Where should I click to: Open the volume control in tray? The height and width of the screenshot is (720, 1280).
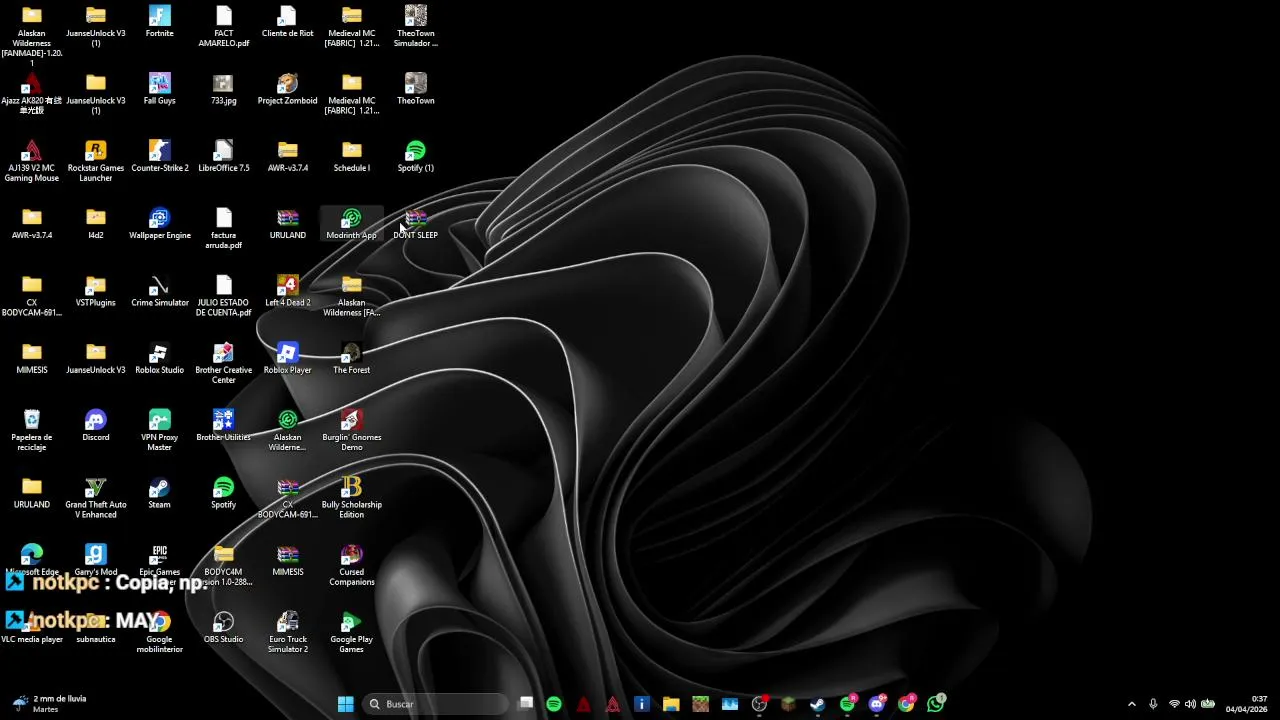1190,704
